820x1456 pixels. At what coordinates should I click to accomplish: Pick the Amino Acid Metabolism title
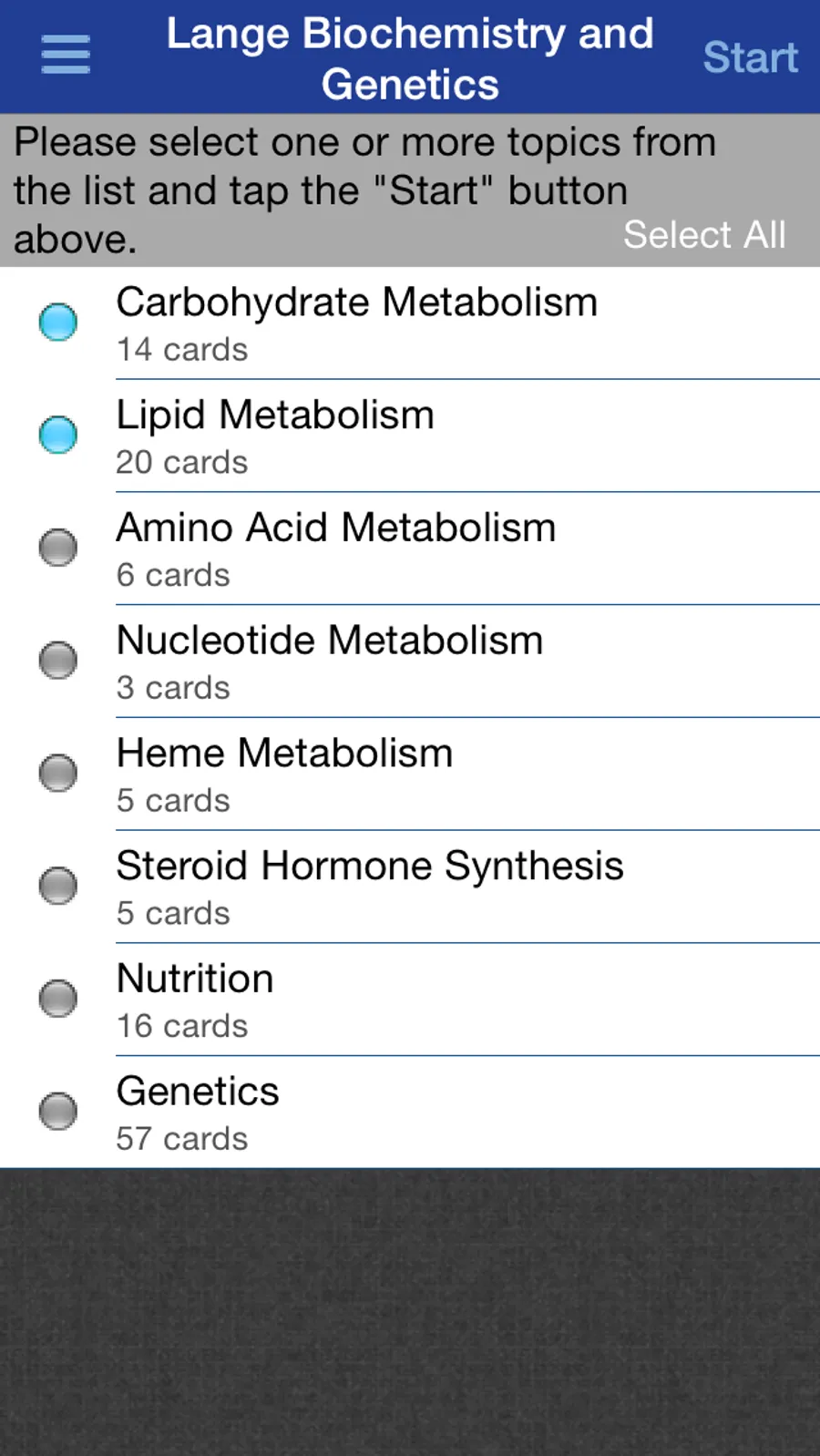point(336,528)
